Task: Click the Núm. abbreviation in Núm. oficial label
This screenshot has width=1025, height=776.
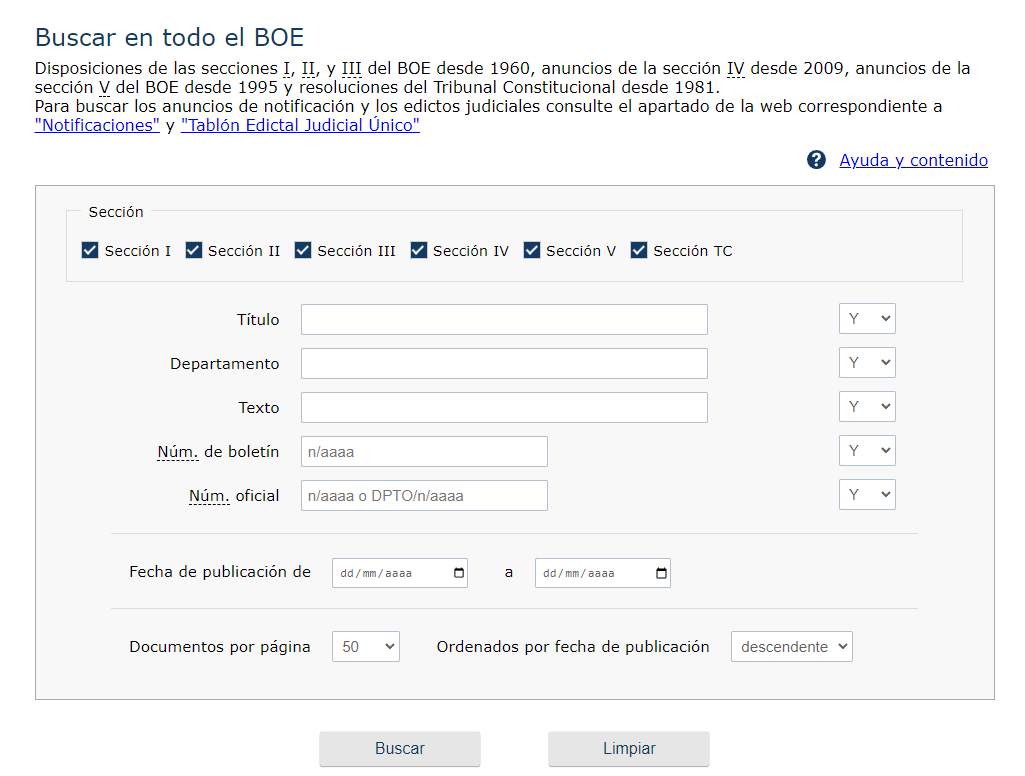Action: tap(209, 496)
